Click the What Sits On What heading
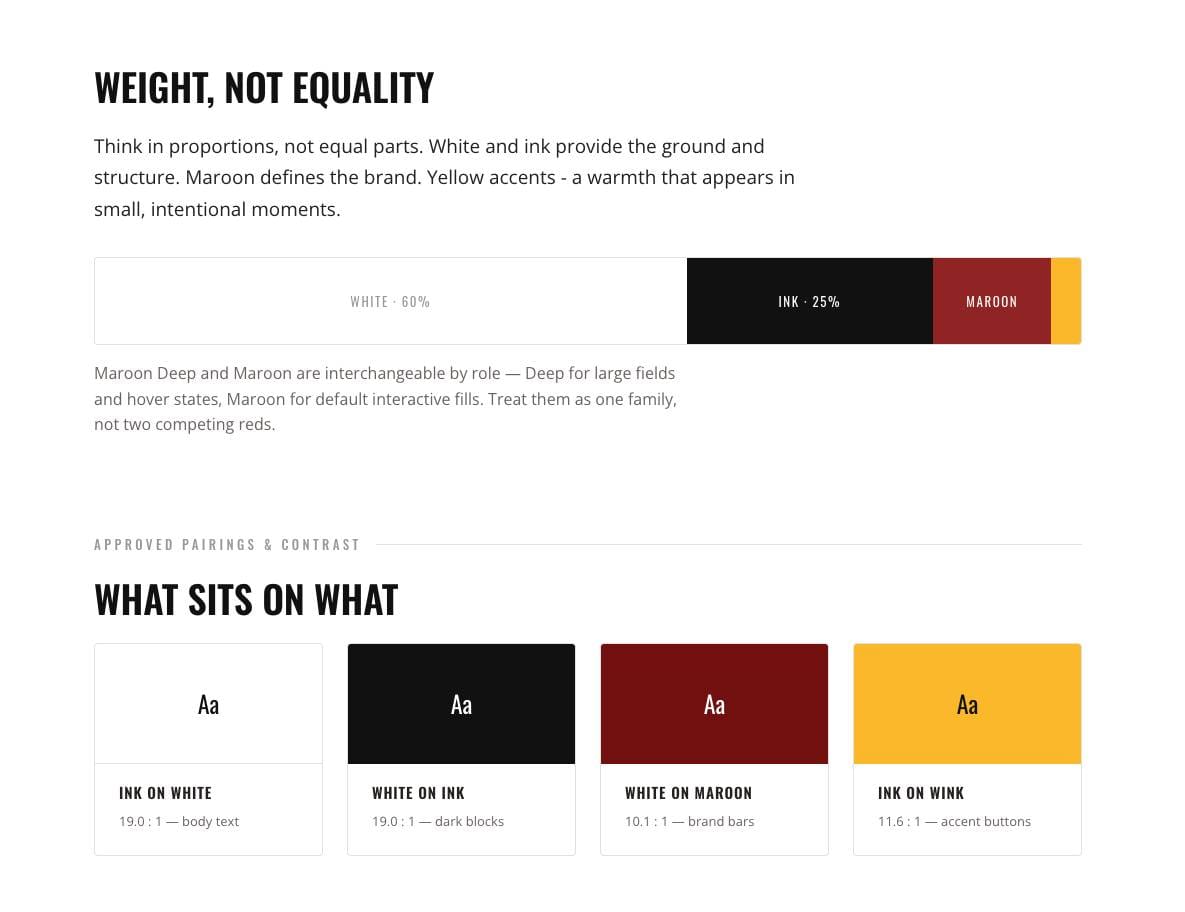The width and height of the screenshot is (1185, 912). 246,600
